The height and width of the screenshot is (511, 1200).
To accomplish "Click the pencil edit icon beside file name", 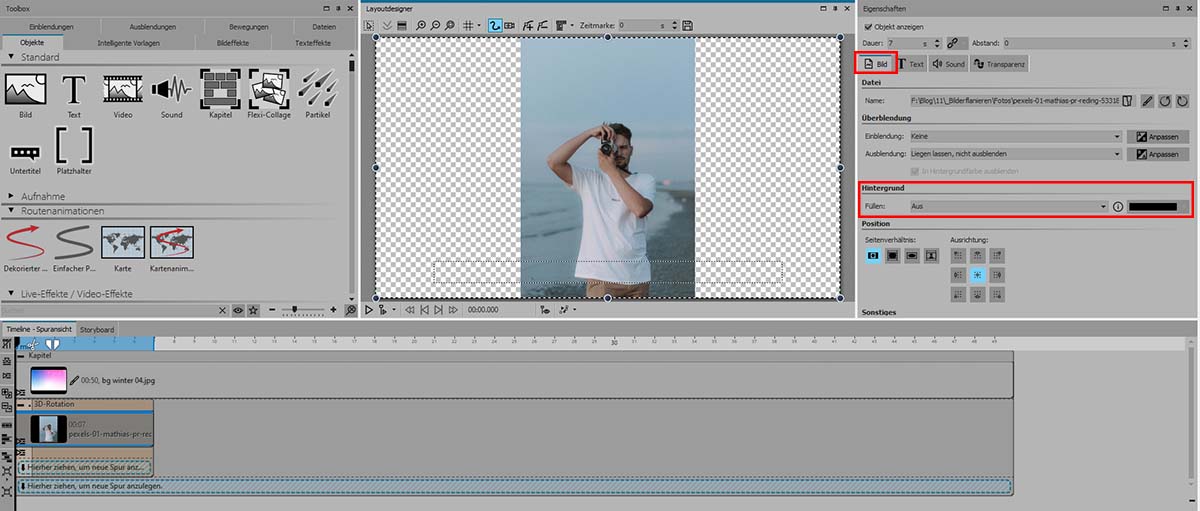I will [x=1147, y=101].
